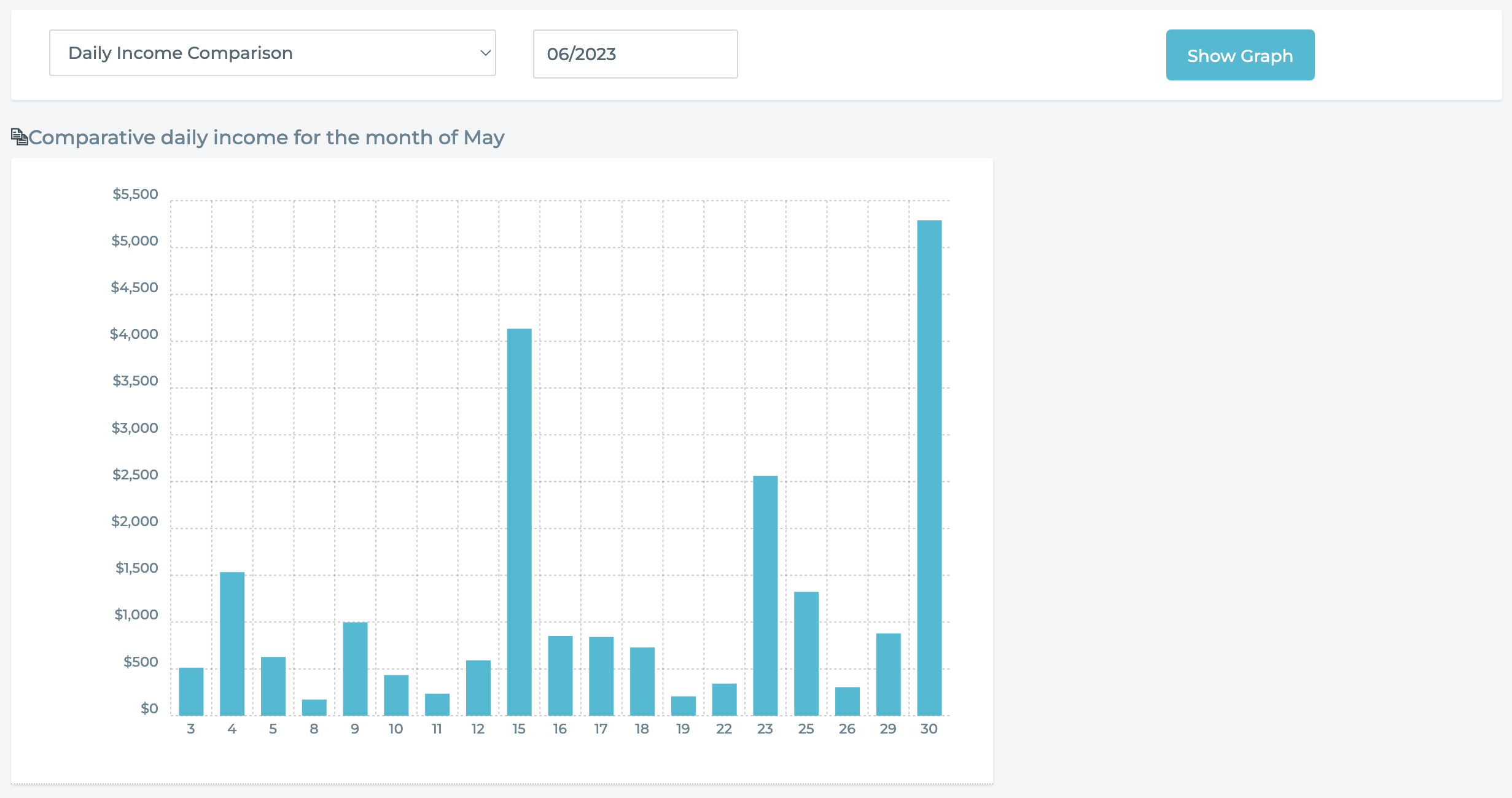
Task: Click the bar for day 9
Action: (355, 669)
